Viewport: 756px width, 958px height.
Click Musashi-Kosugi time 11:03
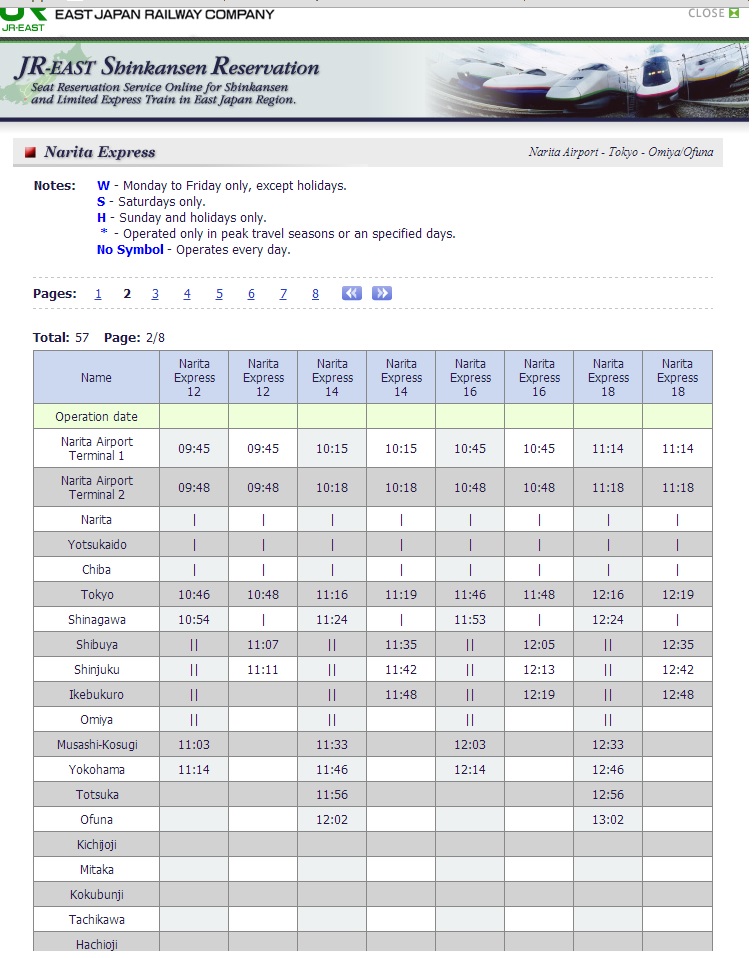click(x=194, y=745)
